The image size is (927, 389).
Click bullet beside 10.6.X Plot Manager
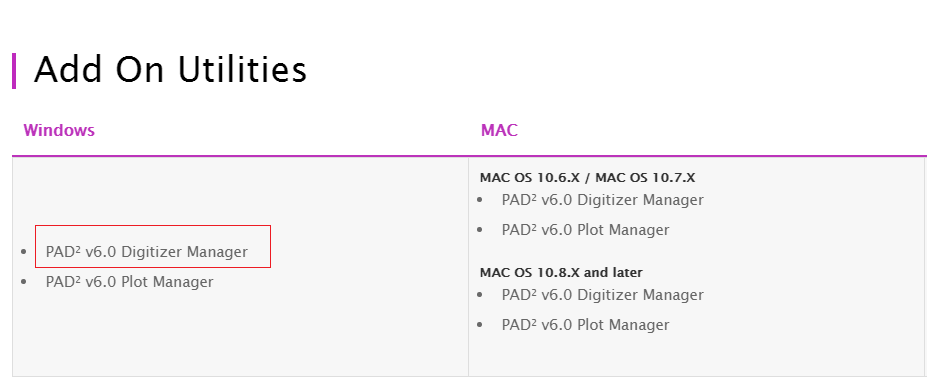pyautogui.click(x=479, y=230)
